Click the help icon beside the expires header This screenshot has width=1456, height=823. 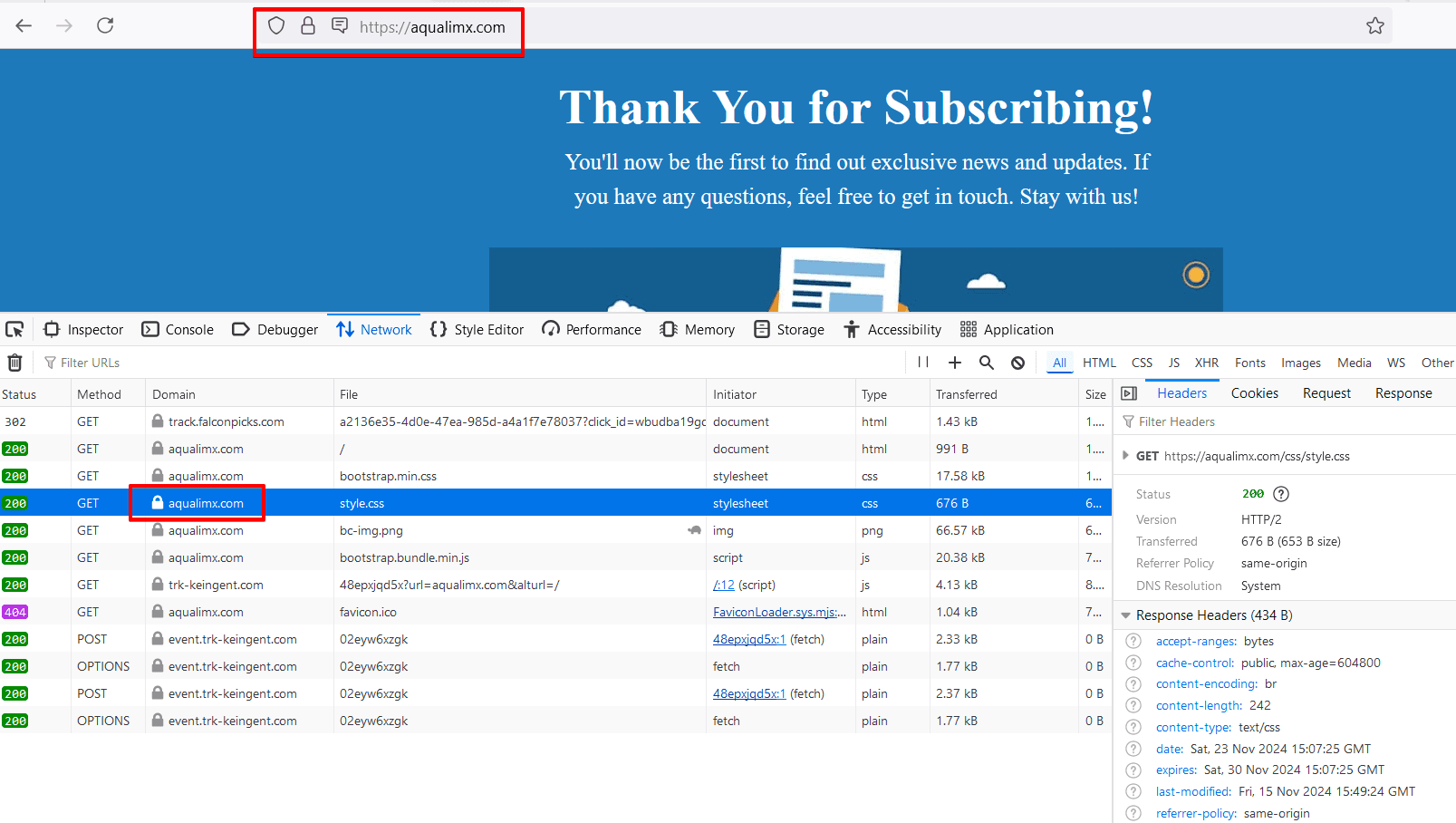pyautogui.click(x=1133, y=770)
